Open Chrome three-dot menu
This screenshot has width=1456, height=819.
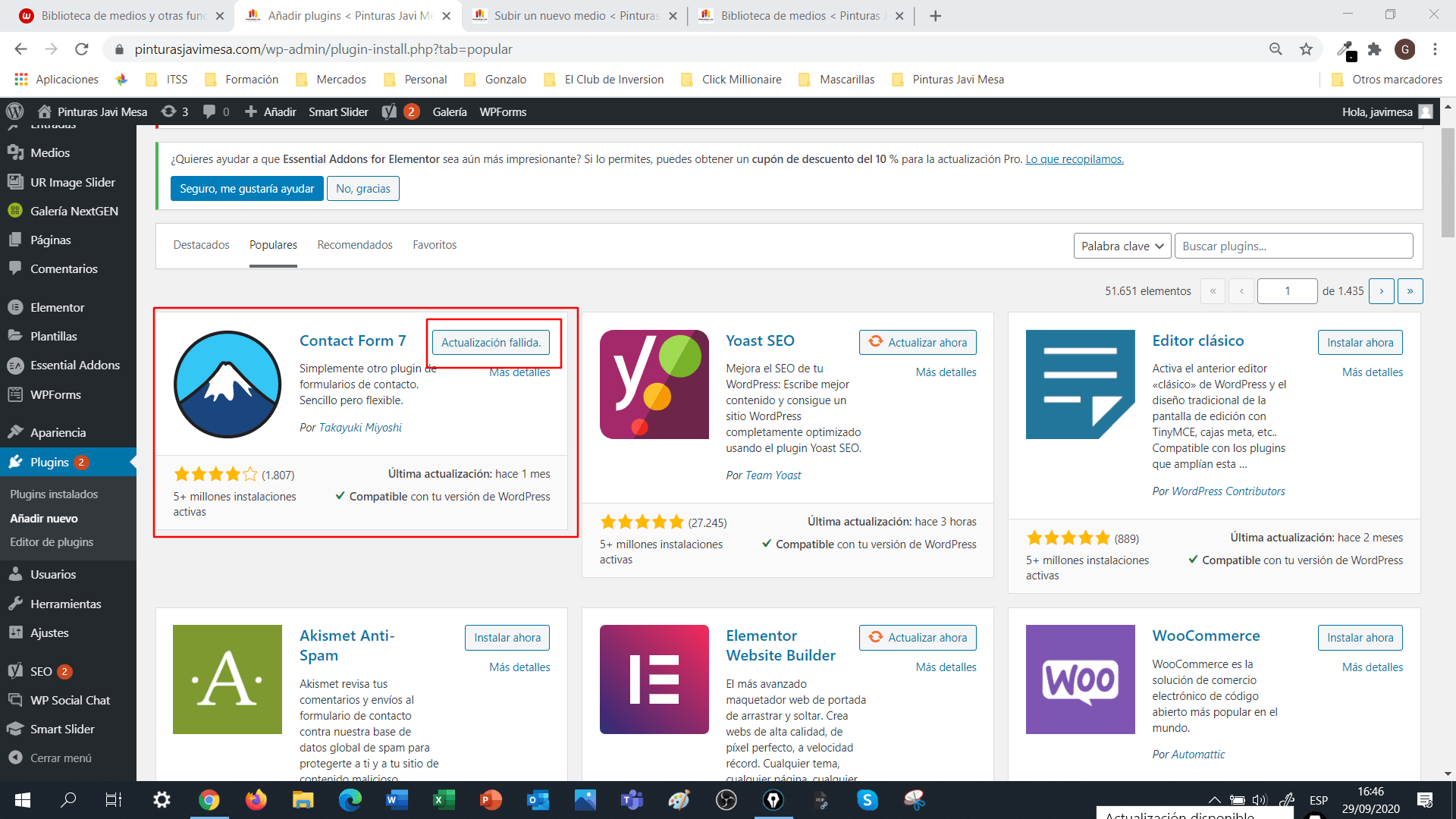click(1435, 49)
